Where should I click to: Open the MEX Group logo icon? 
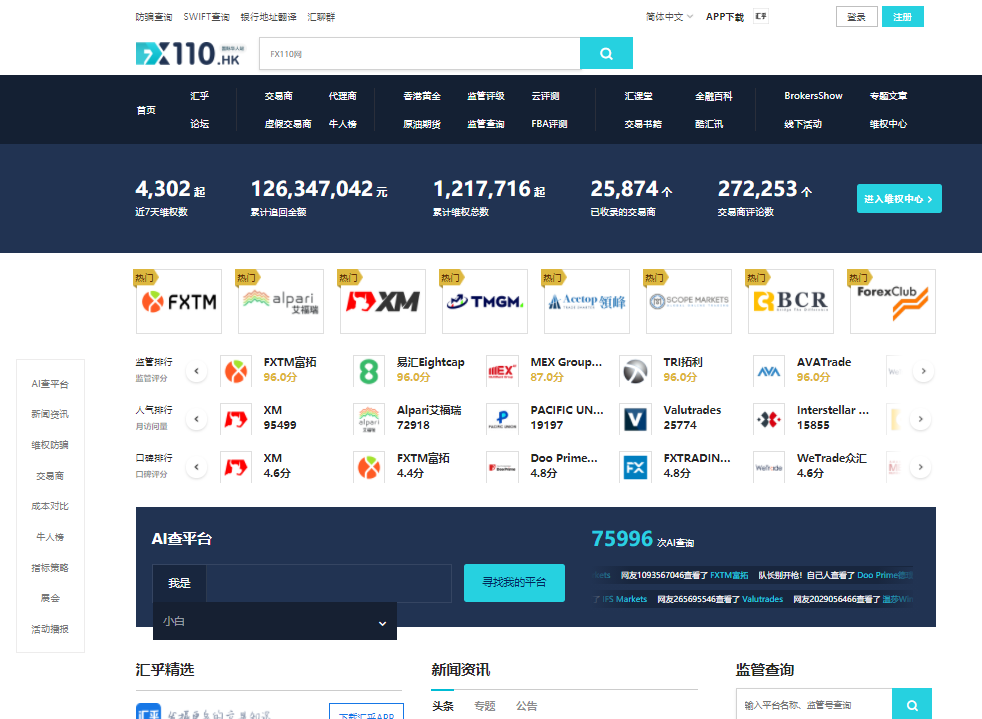[502, 371]
